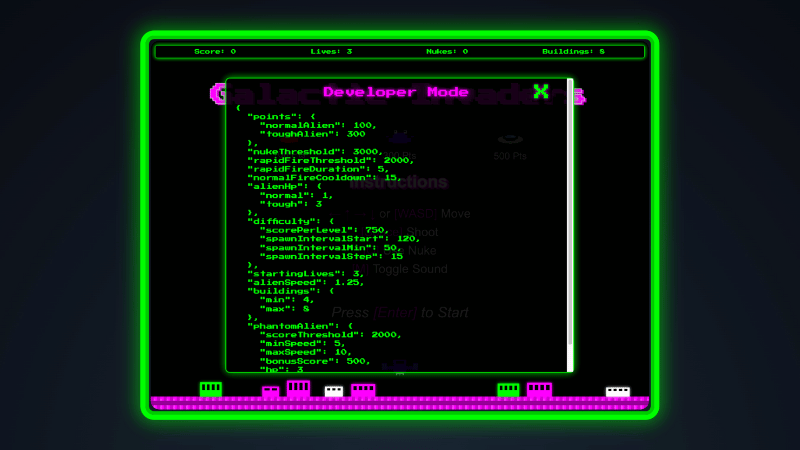Viewport: 800px width, 450px height.
Task: Click the "alienSpeed": 1.25 line
Action: pos(306,283)
